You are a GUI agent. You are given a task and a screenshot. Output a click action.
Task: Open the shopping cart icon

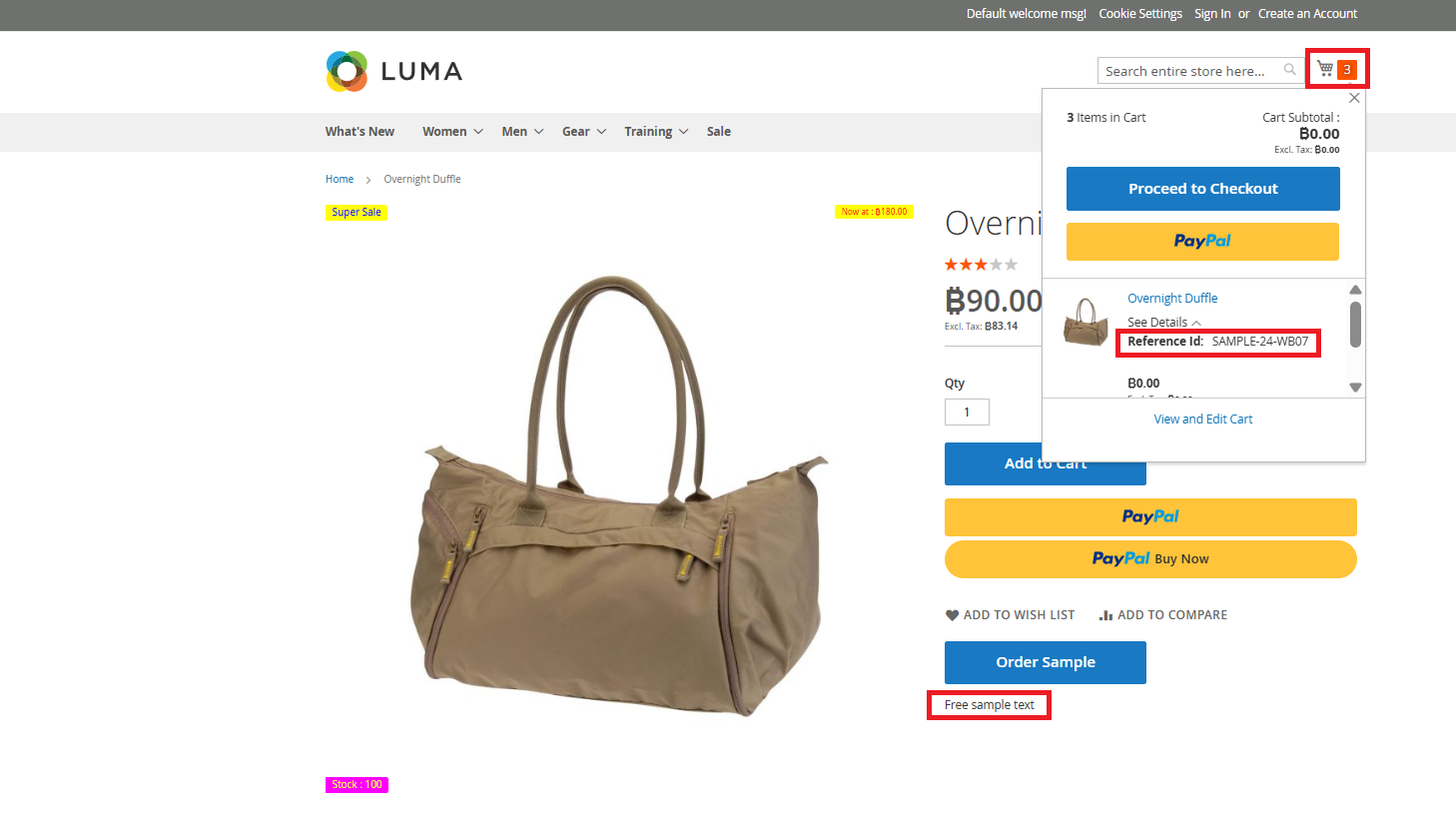click(x=1325, y=69)
